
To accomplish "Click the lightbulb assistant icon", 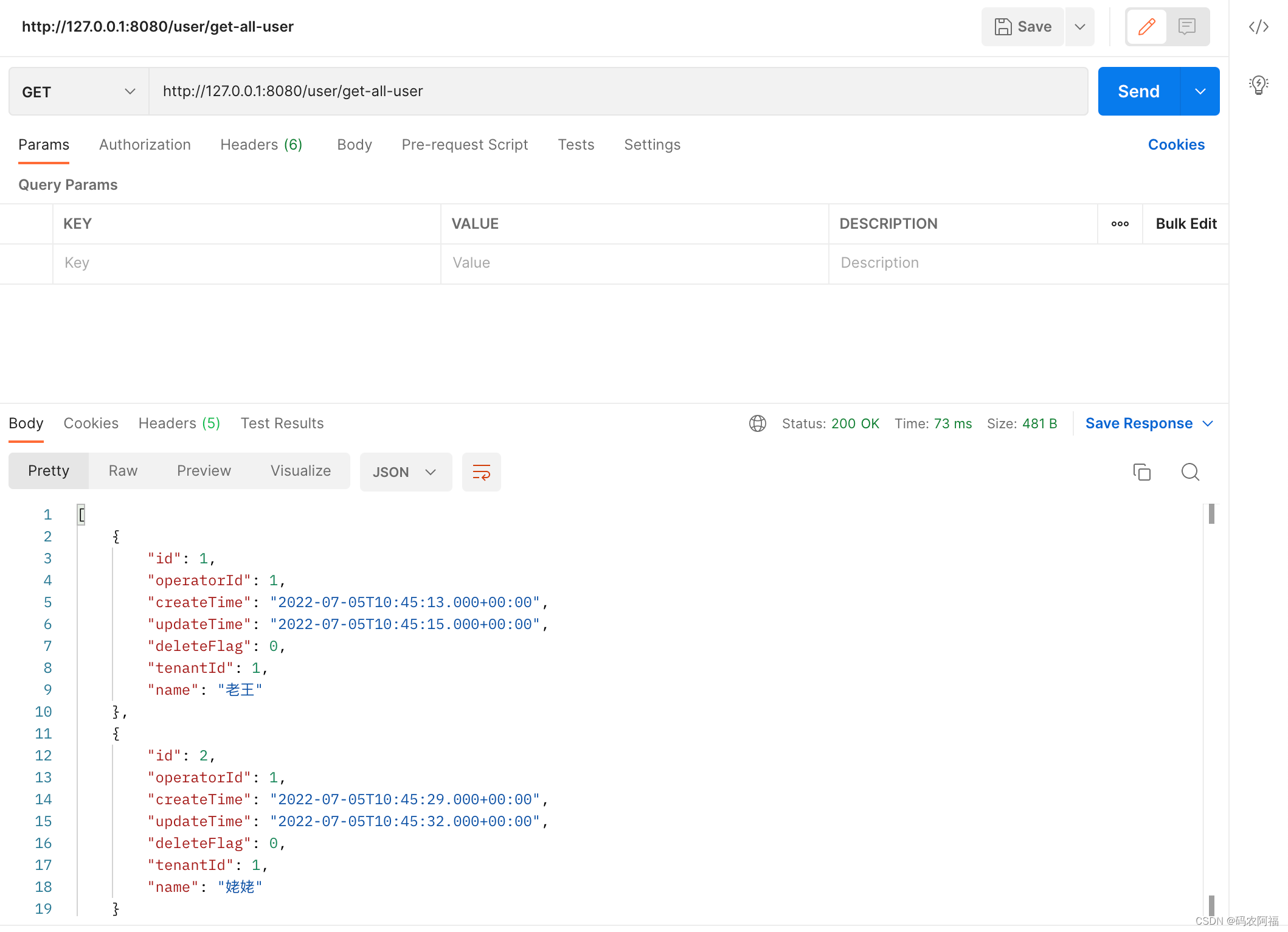I will [1258, 84].
